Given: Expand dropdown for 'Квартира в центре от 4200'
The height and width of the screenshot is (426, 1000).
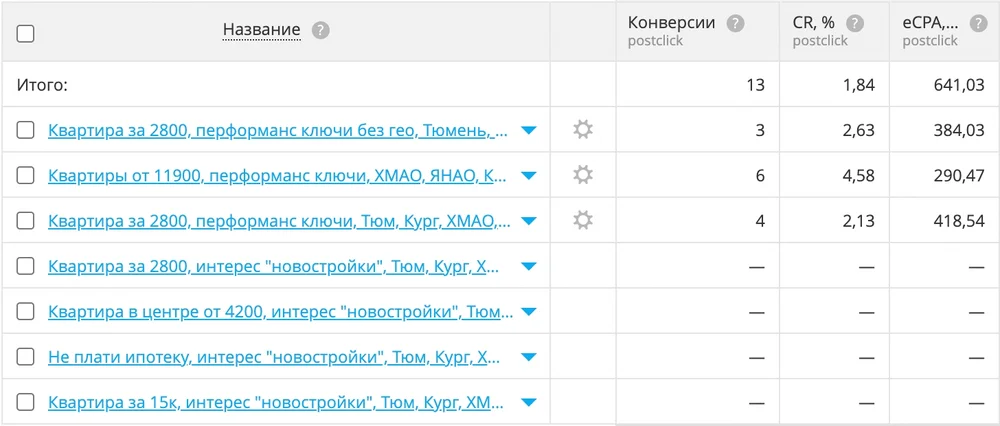Looking at the screenshot, I should tap(529, 312).
